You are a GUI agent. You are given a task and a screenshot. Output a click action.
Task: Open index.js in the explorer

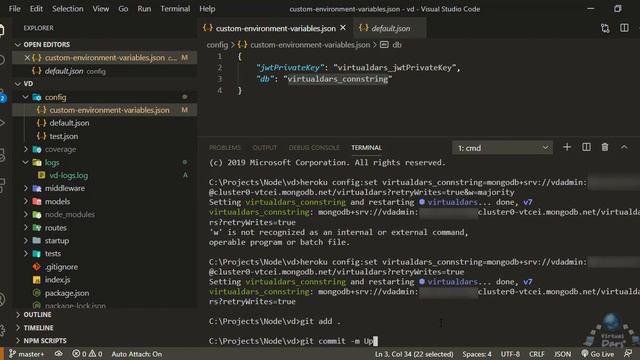57,280
